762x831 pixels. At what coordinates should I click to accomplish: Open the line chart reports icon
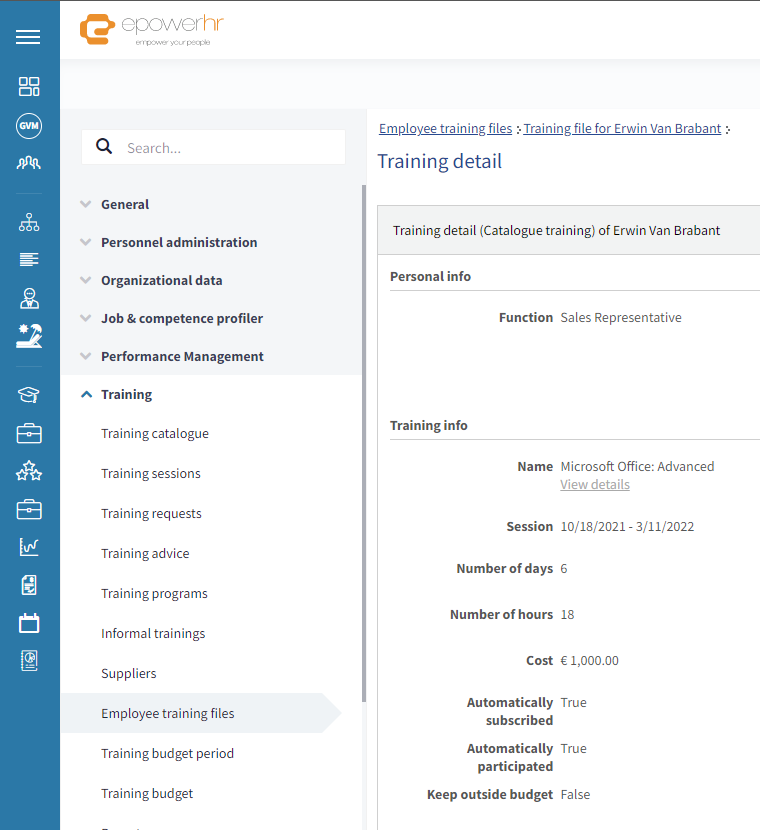29,547
